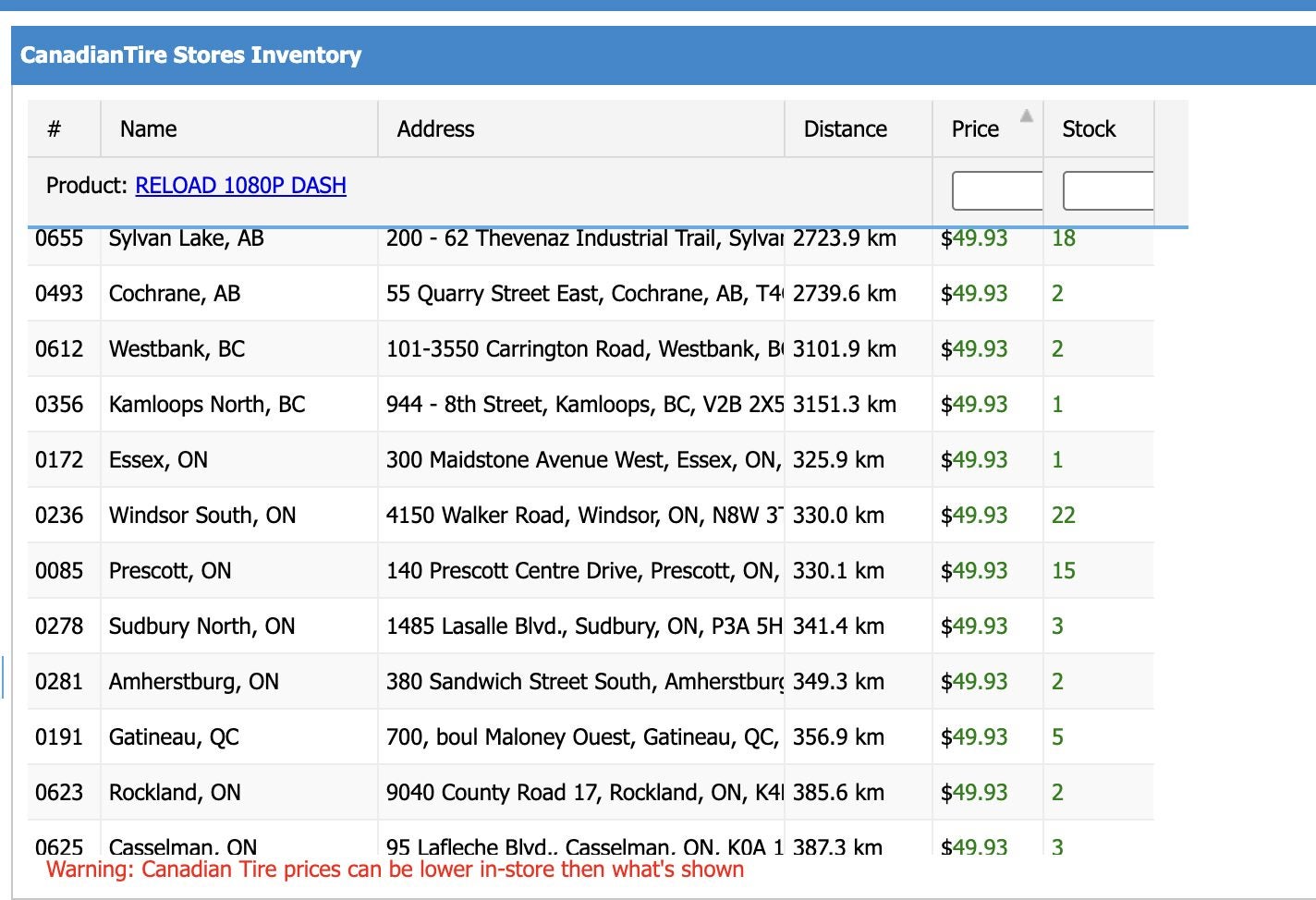This screenshot has height=900, width=1316.
Task: Select store number 0281
Action: coord(59,682)
